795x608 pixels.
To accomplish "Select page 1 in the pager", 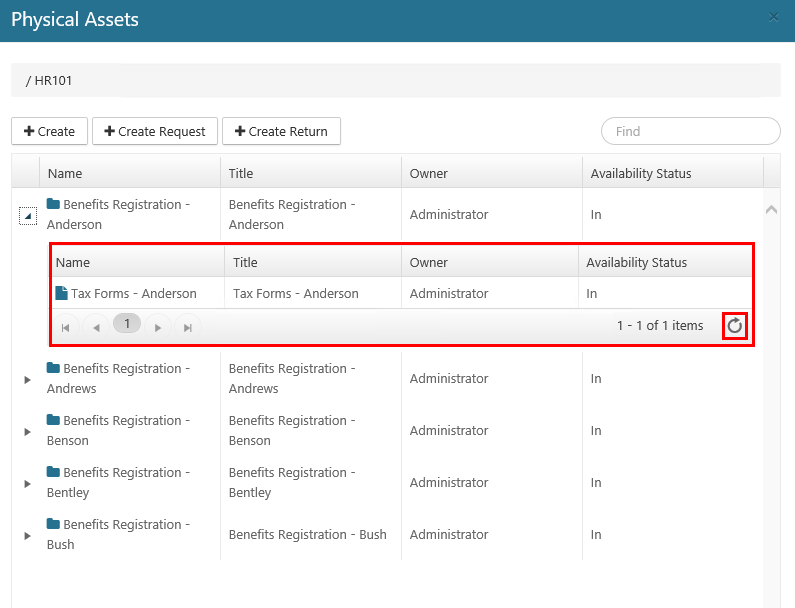I will coord(127,323).
